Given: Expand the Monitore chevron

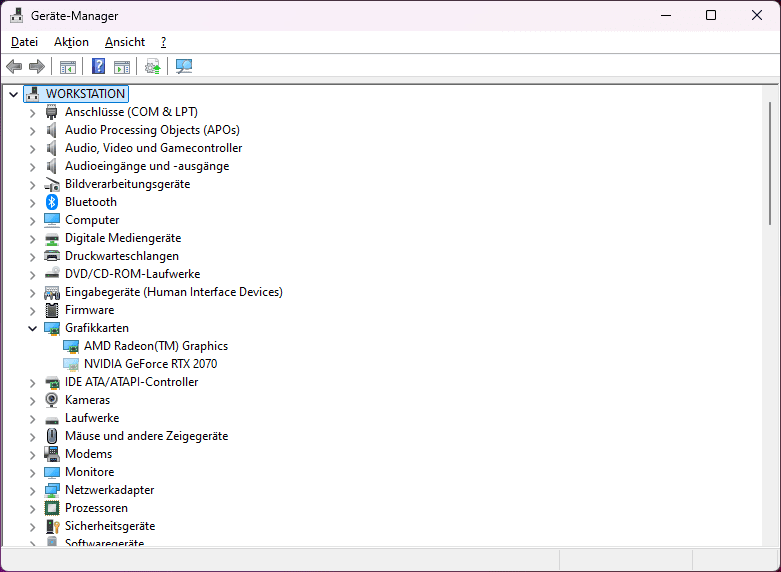Looking at the screenshot, I should coord(32,472).
